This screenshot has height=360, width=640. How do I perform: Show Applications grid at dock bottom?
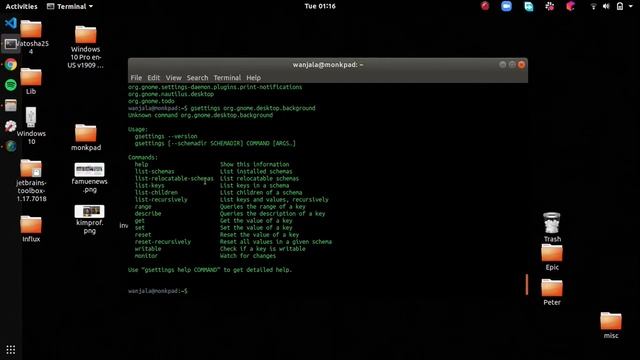[x=11, y=350]
